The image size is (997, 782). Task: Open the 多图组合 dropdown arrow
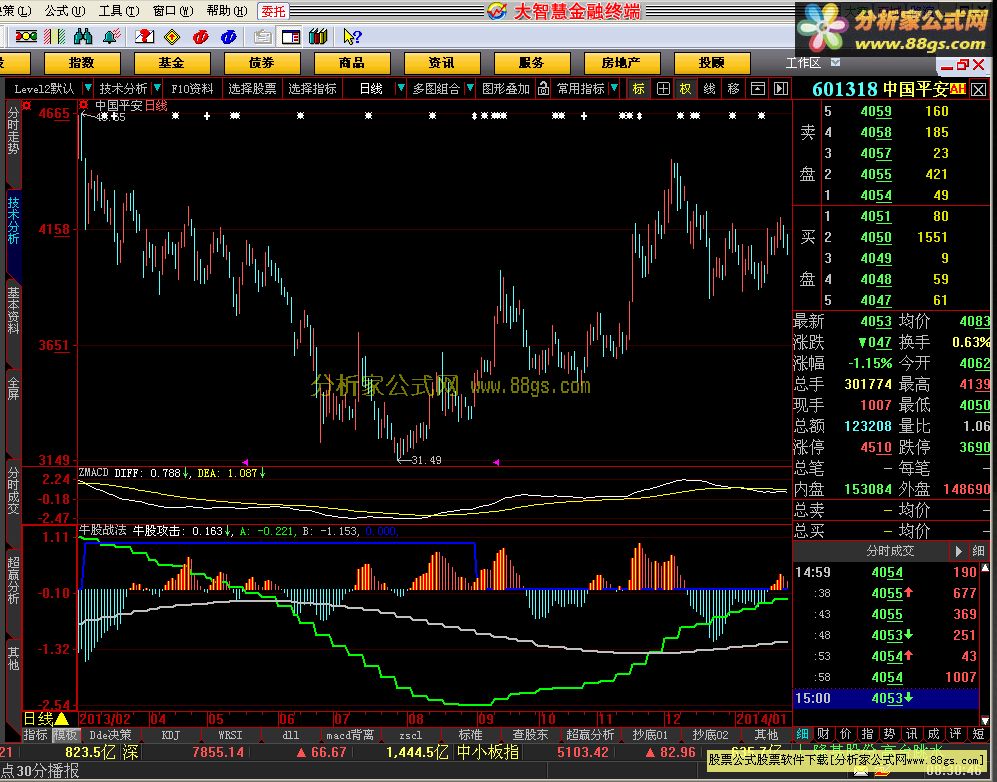pyautogui.click(x=469, y=88)
